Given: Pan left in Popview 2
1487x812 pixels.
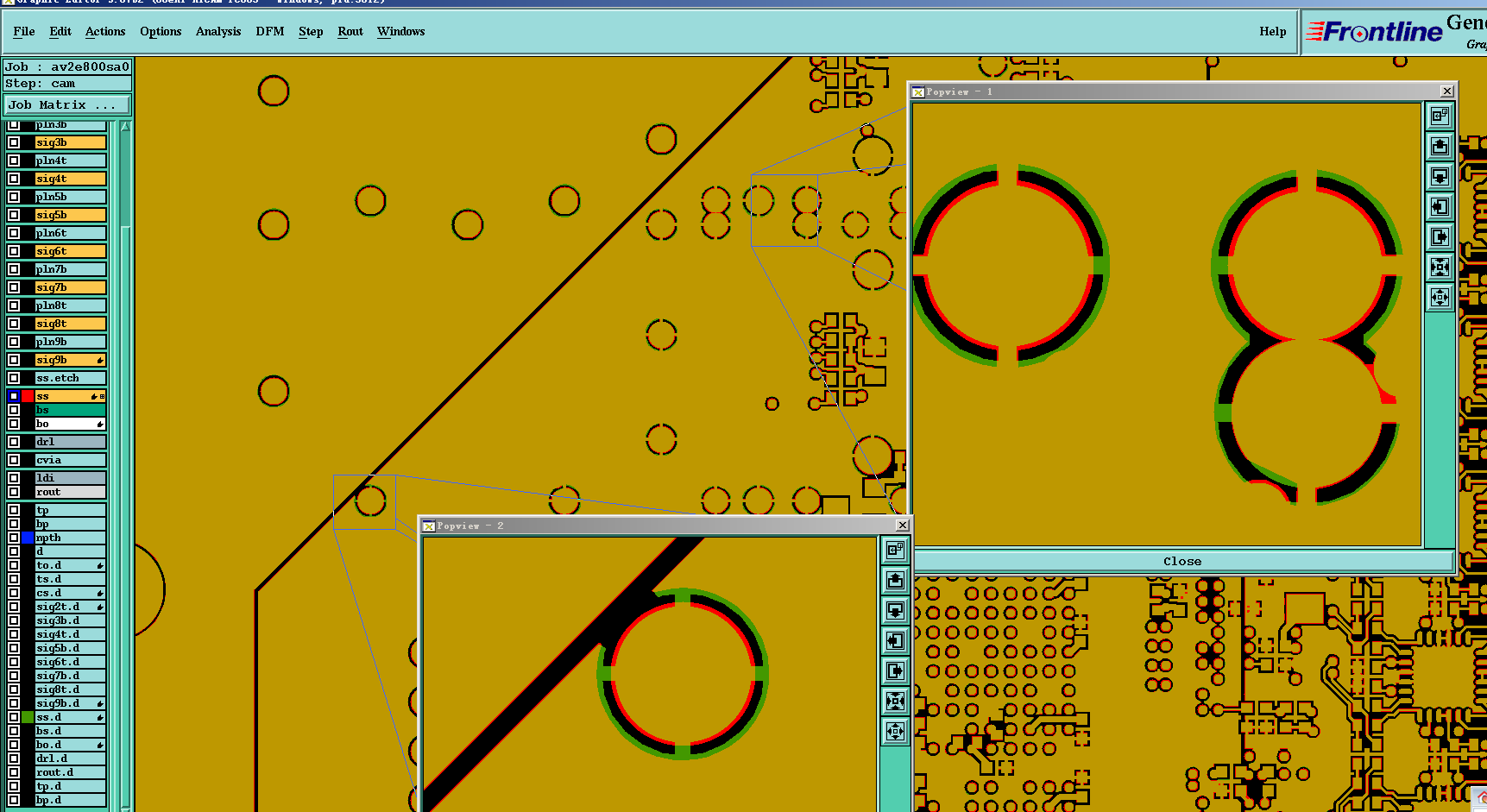Looking at the screenshot, I should coord(895,640).
